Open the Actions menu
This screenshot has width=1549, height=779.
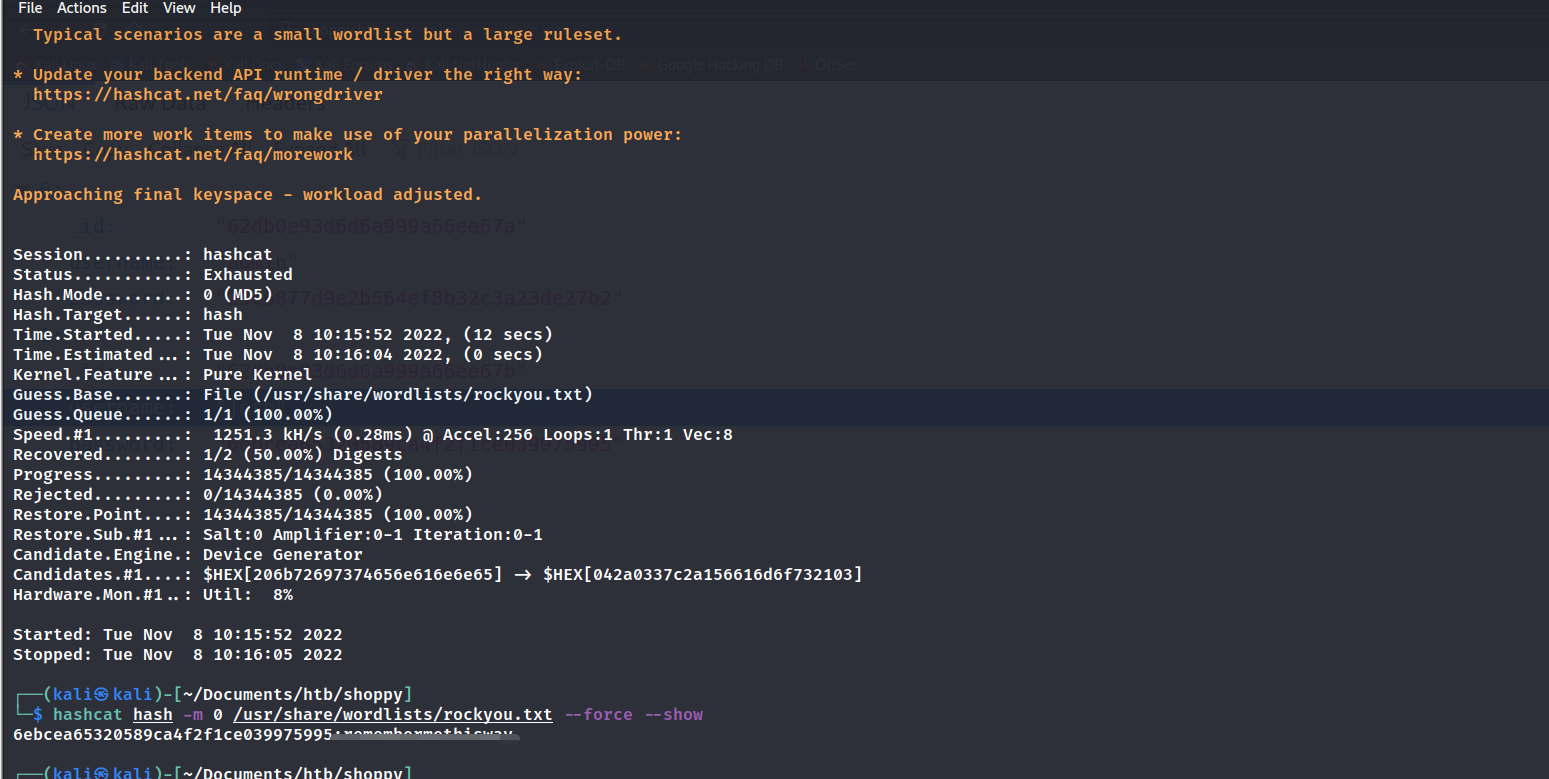tap(82, 8)
